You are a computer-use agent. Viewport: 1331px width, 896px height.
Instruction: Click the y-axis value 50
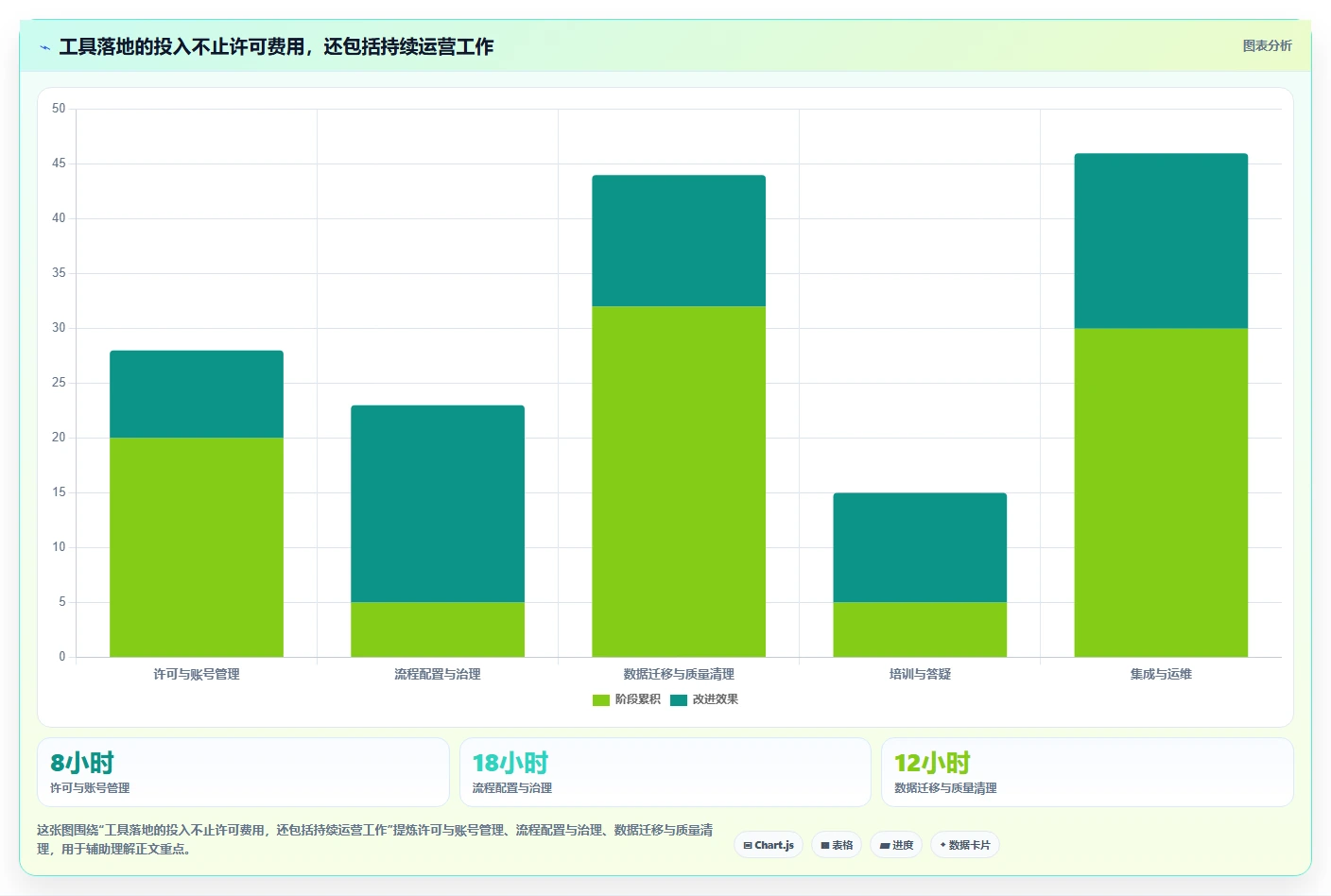pos(59,109)
